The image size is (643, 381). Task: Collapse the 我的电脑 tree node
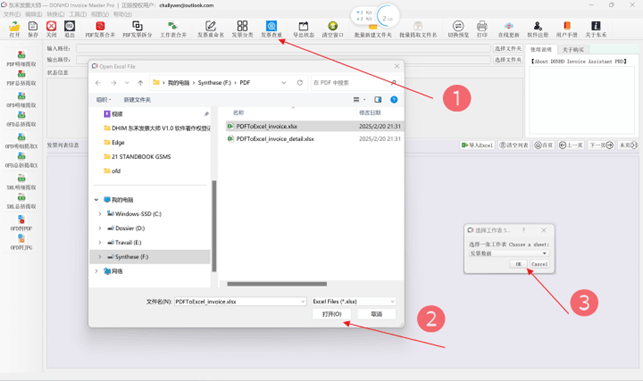click(x=96, y=200)
